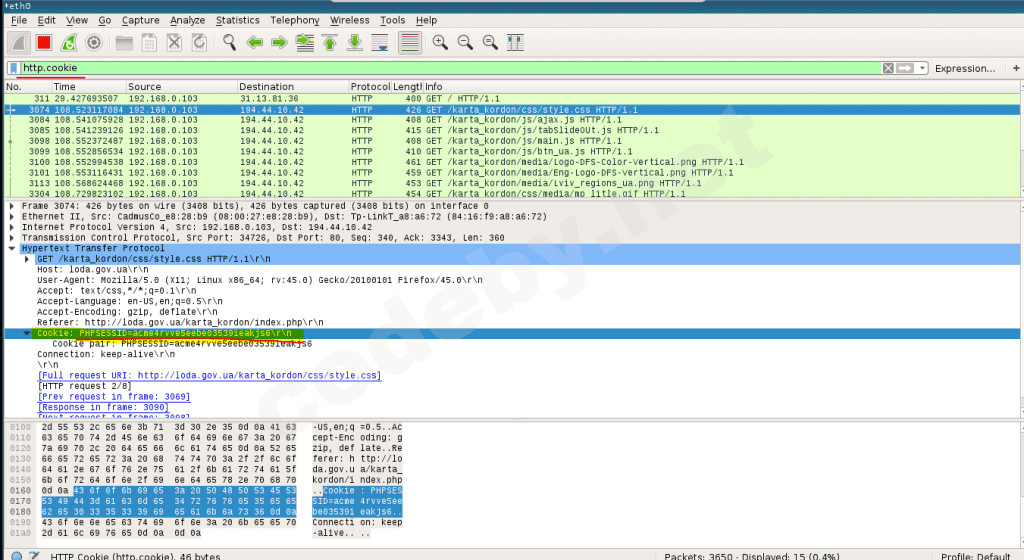Restart the current capture with the green fin icon

[69, 42]
